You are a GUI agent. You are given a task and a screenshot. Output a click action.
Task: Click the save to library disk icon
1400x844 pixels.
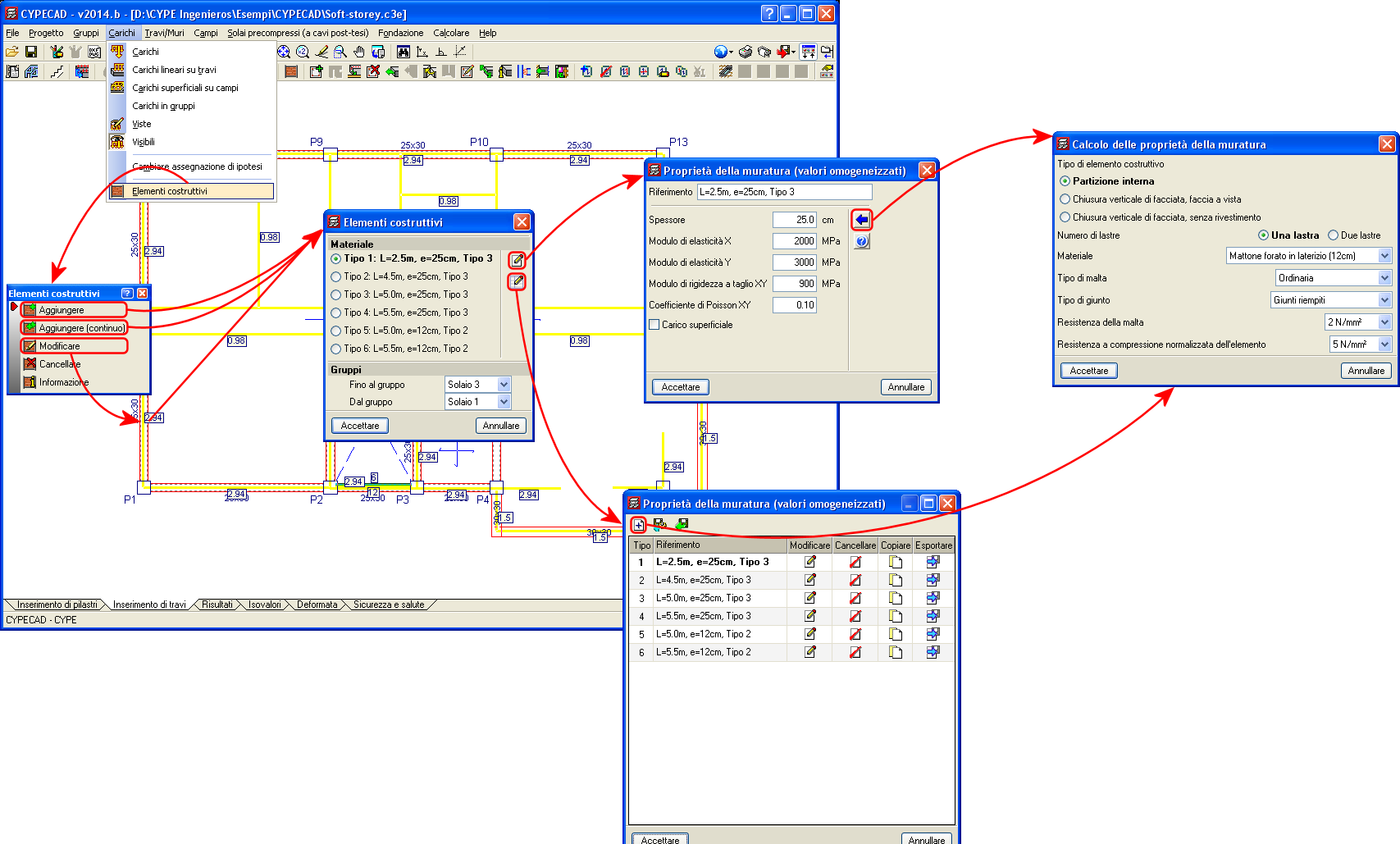[x=659, y=524]
